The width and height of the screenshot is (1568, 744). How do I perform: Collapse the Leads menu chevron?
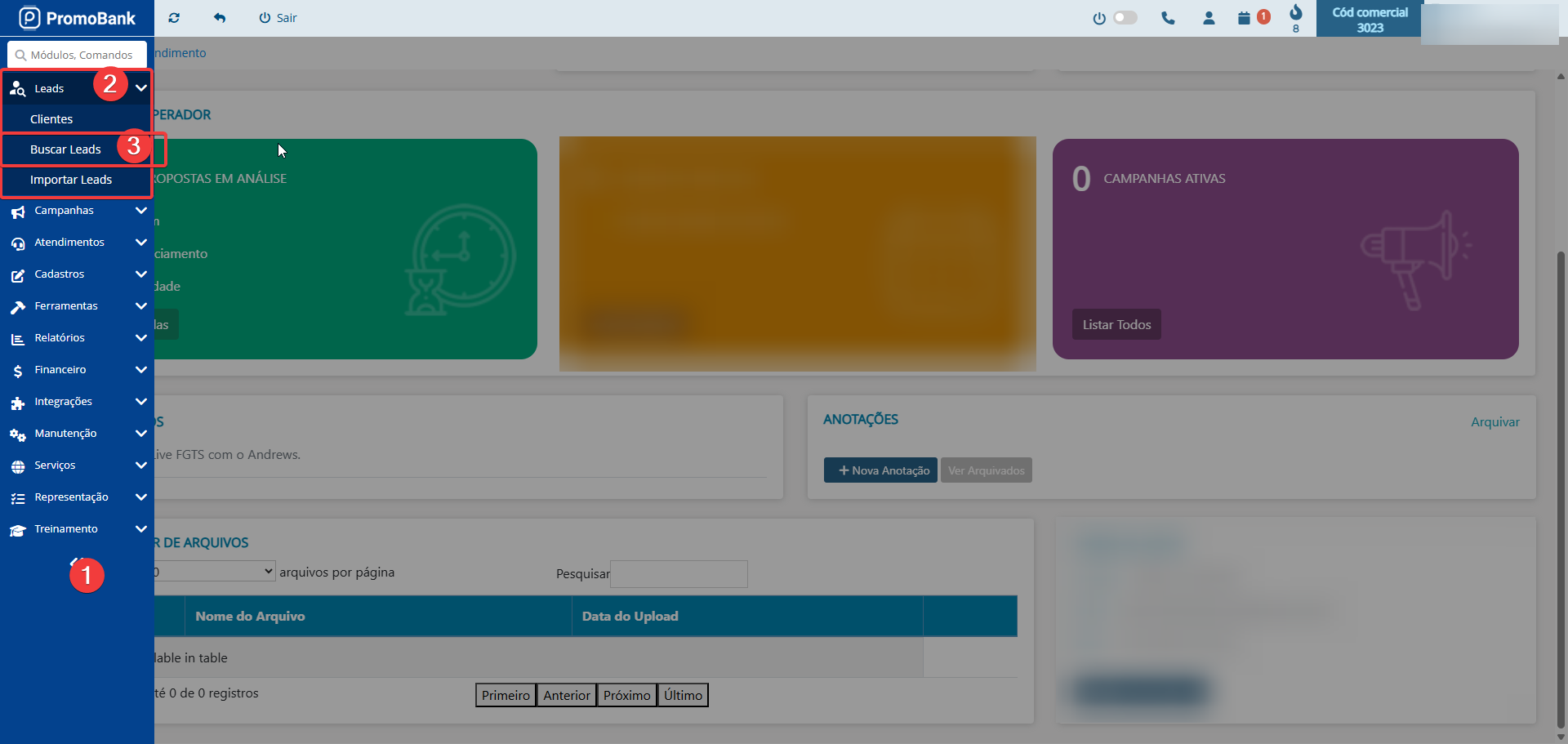coord(140,88)
